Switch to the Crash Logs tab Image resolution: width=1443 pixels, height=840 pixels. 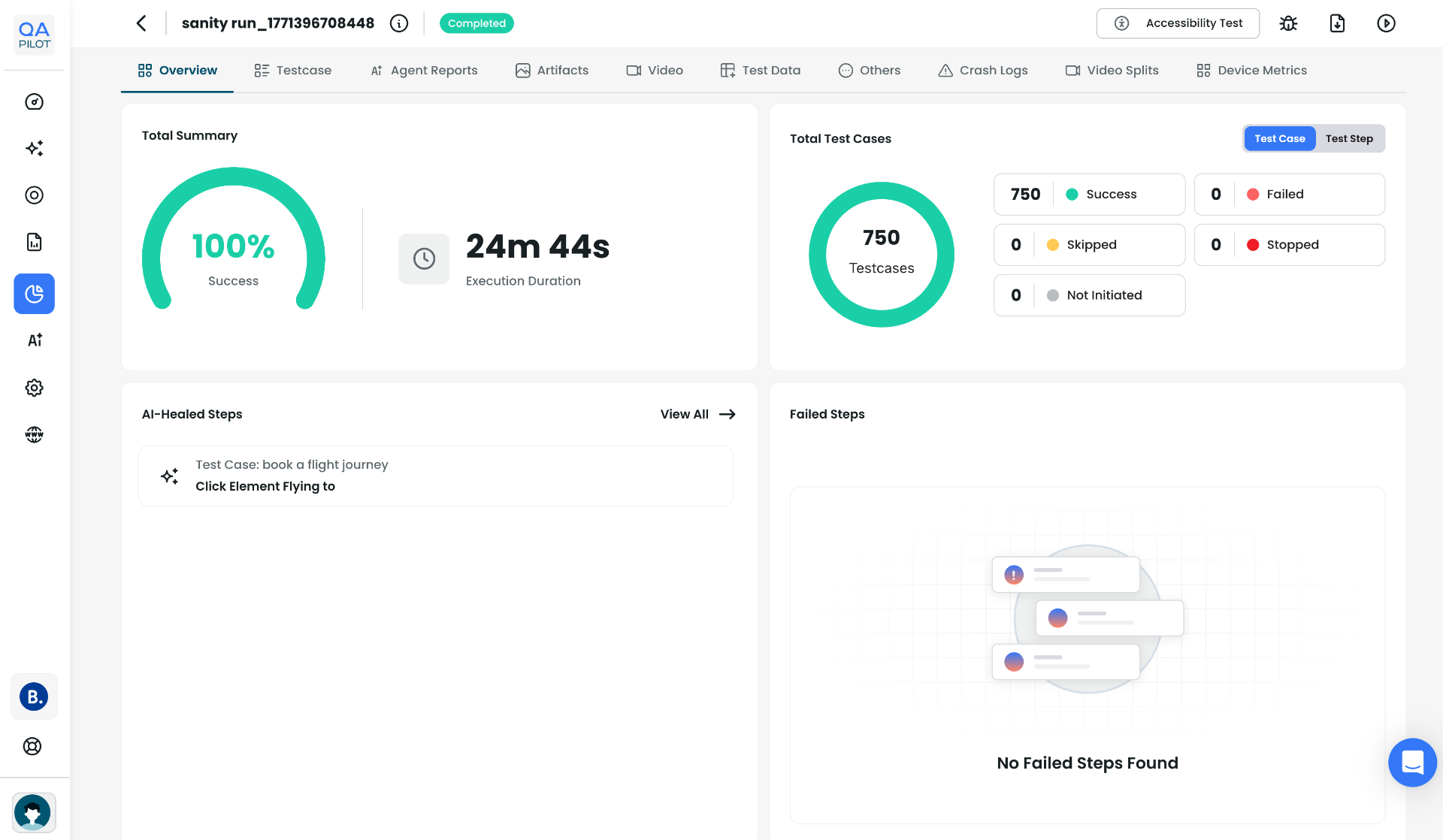click(x=983, y=70)
